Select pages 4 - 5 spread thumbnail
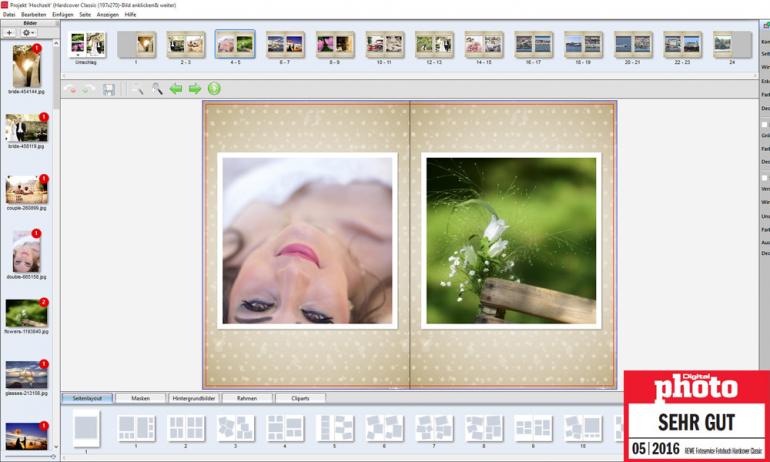 click(235, 45)
